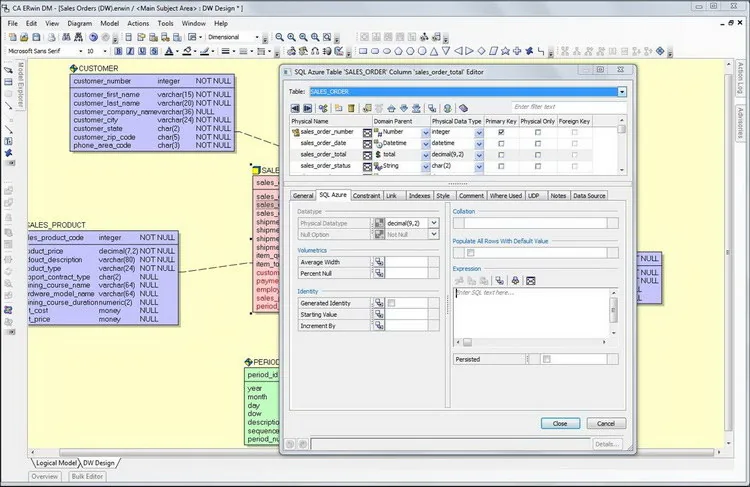Switch to the General tab
The width and height of the screenshot is (750, 487).
(303, 196)
